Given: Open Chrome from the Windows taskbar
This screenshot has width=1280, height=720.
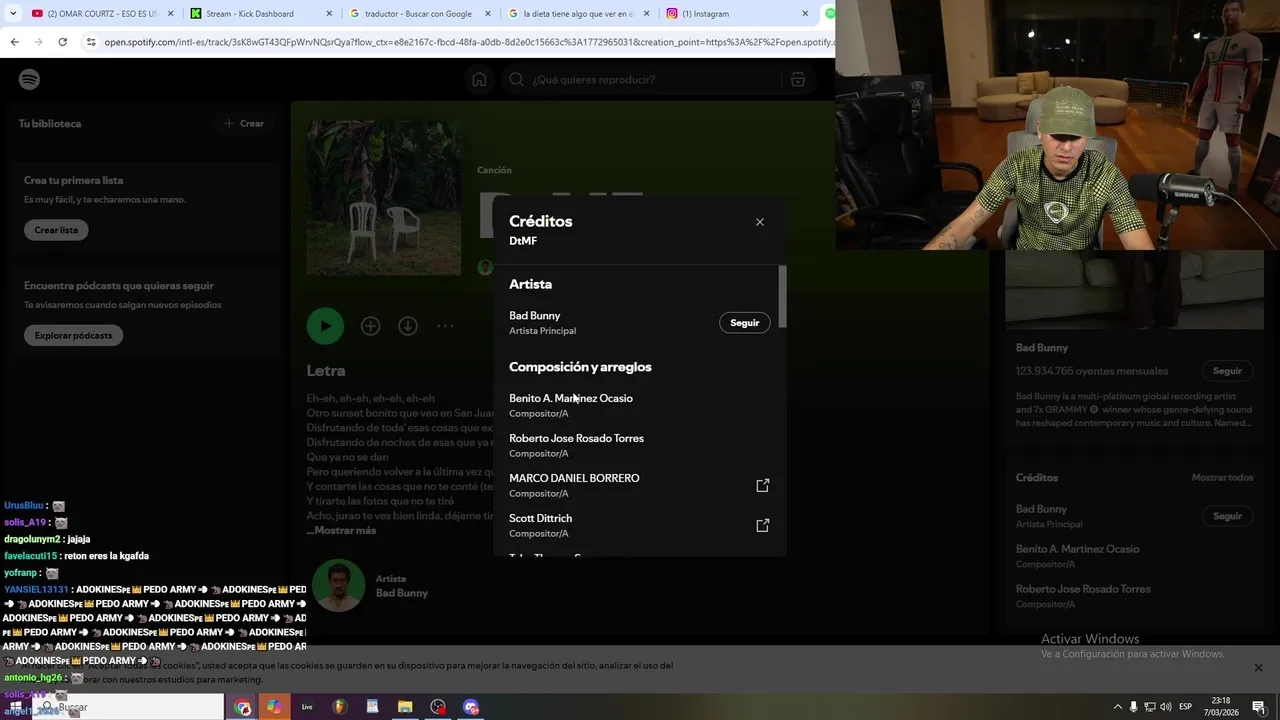Looking at the screenshot, I should 243,707.
